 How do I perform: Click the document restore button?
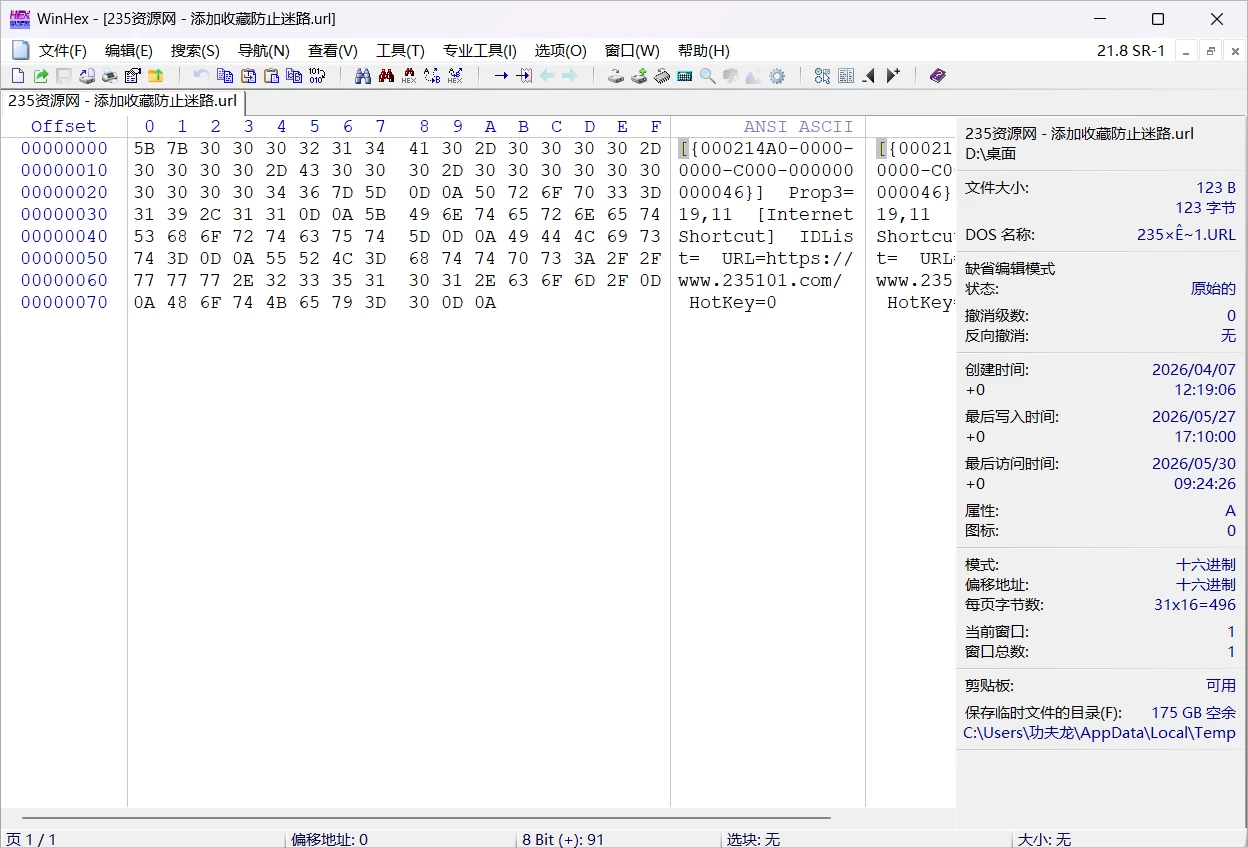pyautogui.click(x=1210, y=51)
